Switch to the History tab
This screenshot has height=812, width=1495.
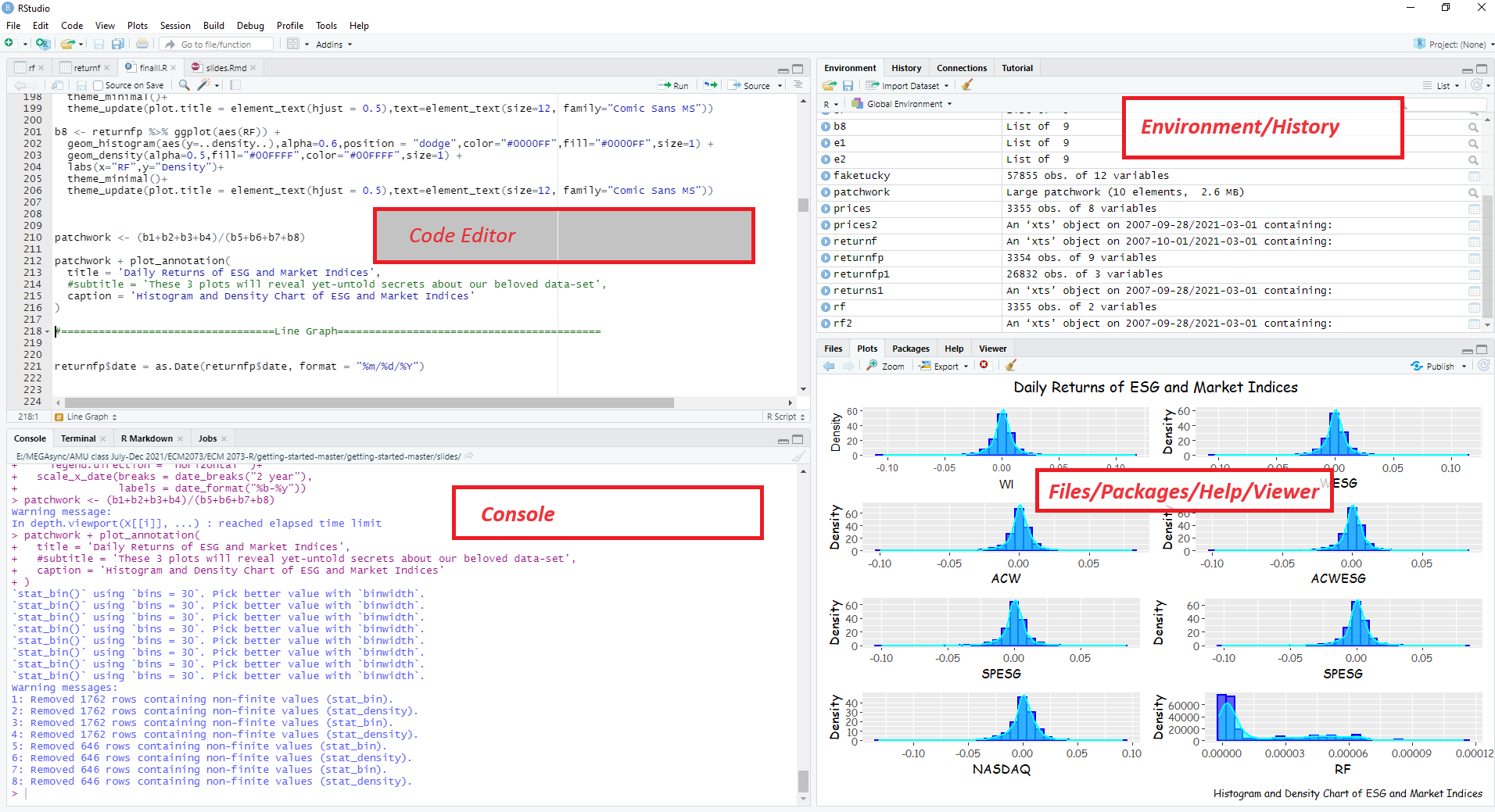pyautogui.click(x=905, y=68)
